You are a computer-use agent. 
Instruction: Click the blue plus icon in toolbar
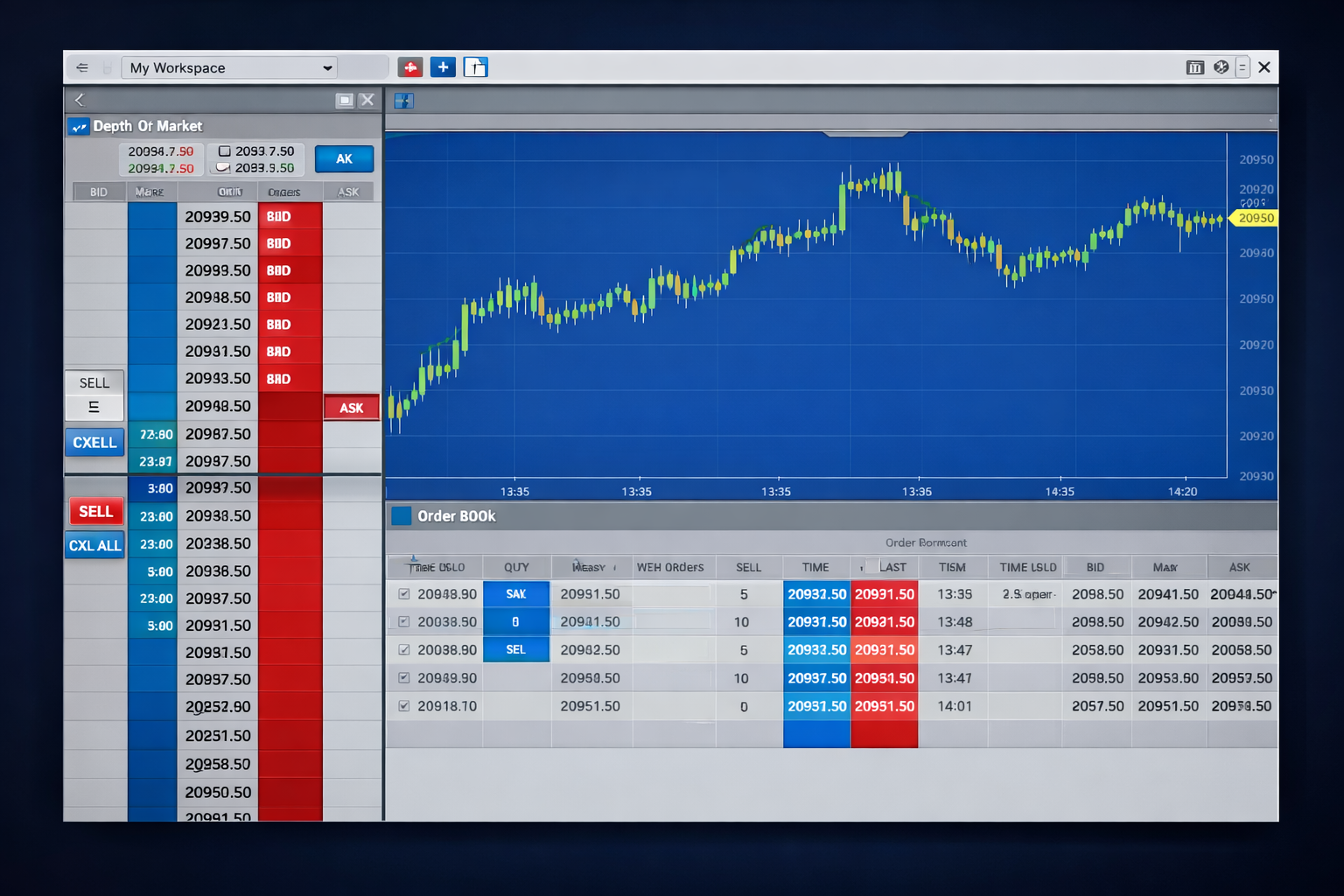pos(443,67)
